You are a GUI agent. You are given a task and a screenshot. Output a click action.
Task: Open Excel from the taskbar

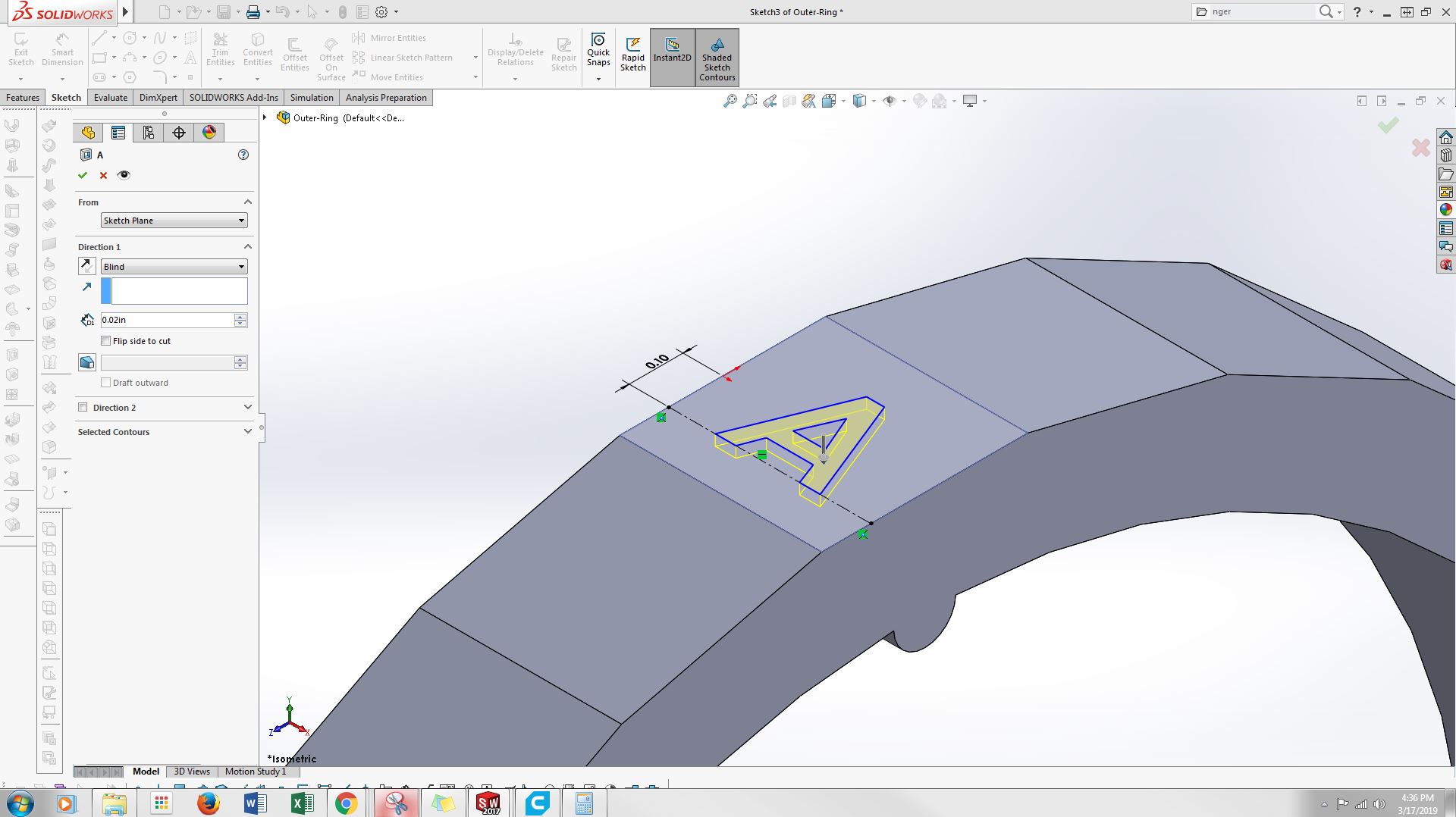coord(302,803)
